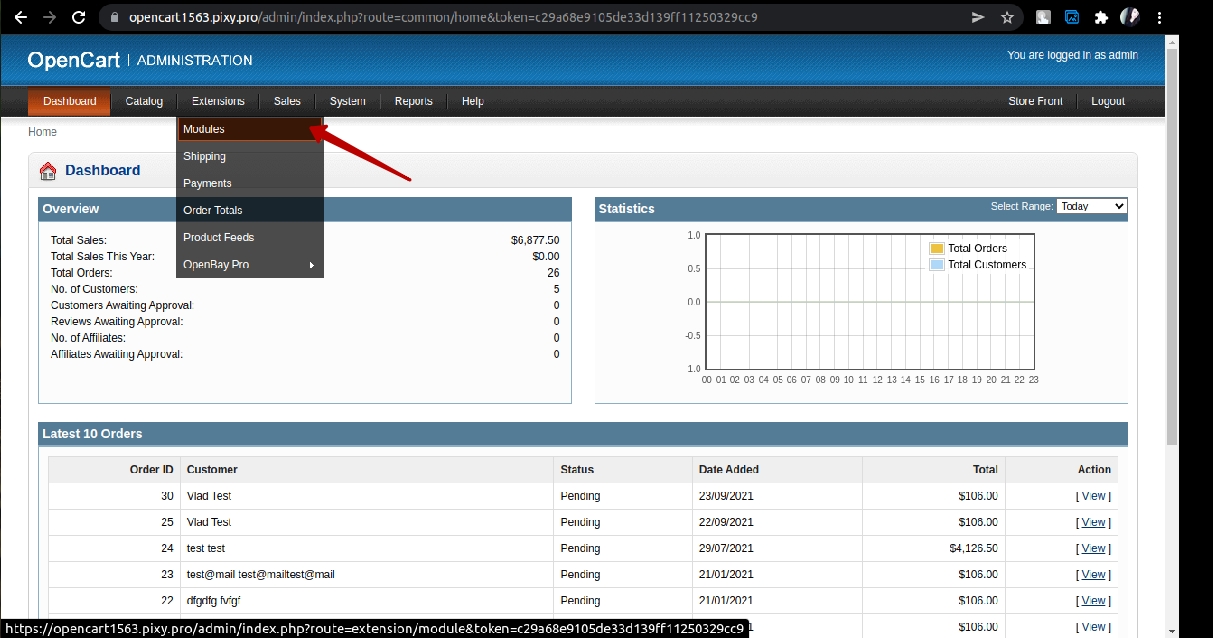The width and height of the screenshot is (1213, 638).
Task: View order 30 details
Action: click(1093, 496)
